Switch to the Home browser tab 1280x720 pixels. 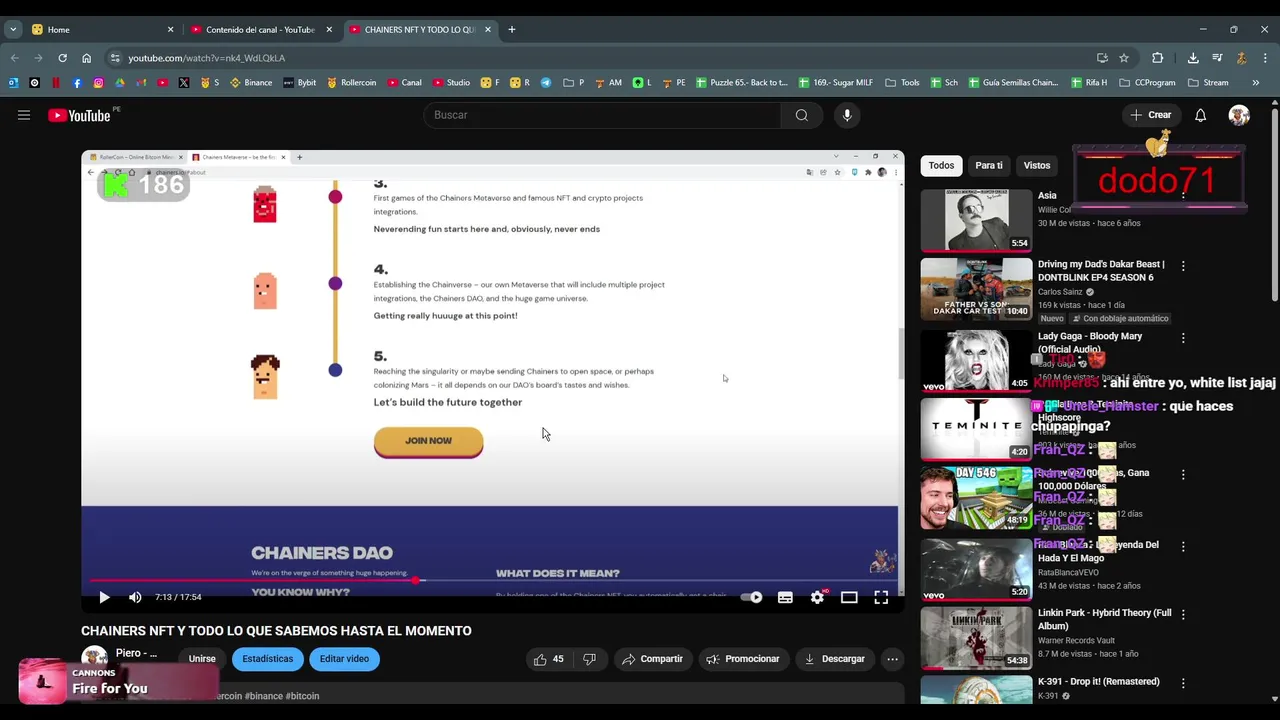(x=101, y=29)
